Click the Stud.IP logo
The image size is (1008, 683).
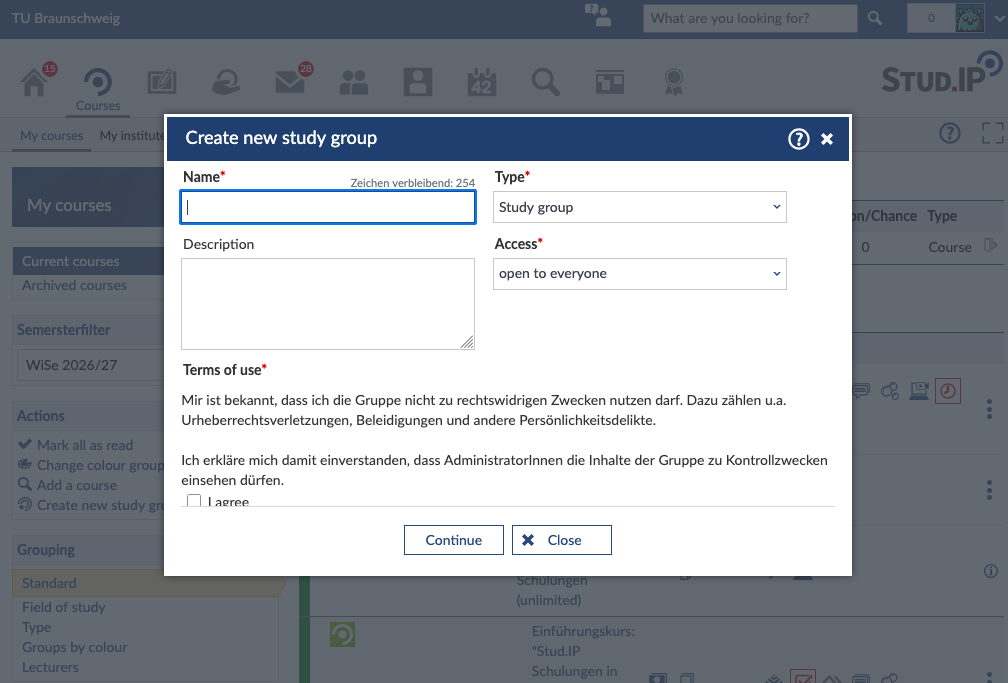click(x=941, y=72)
